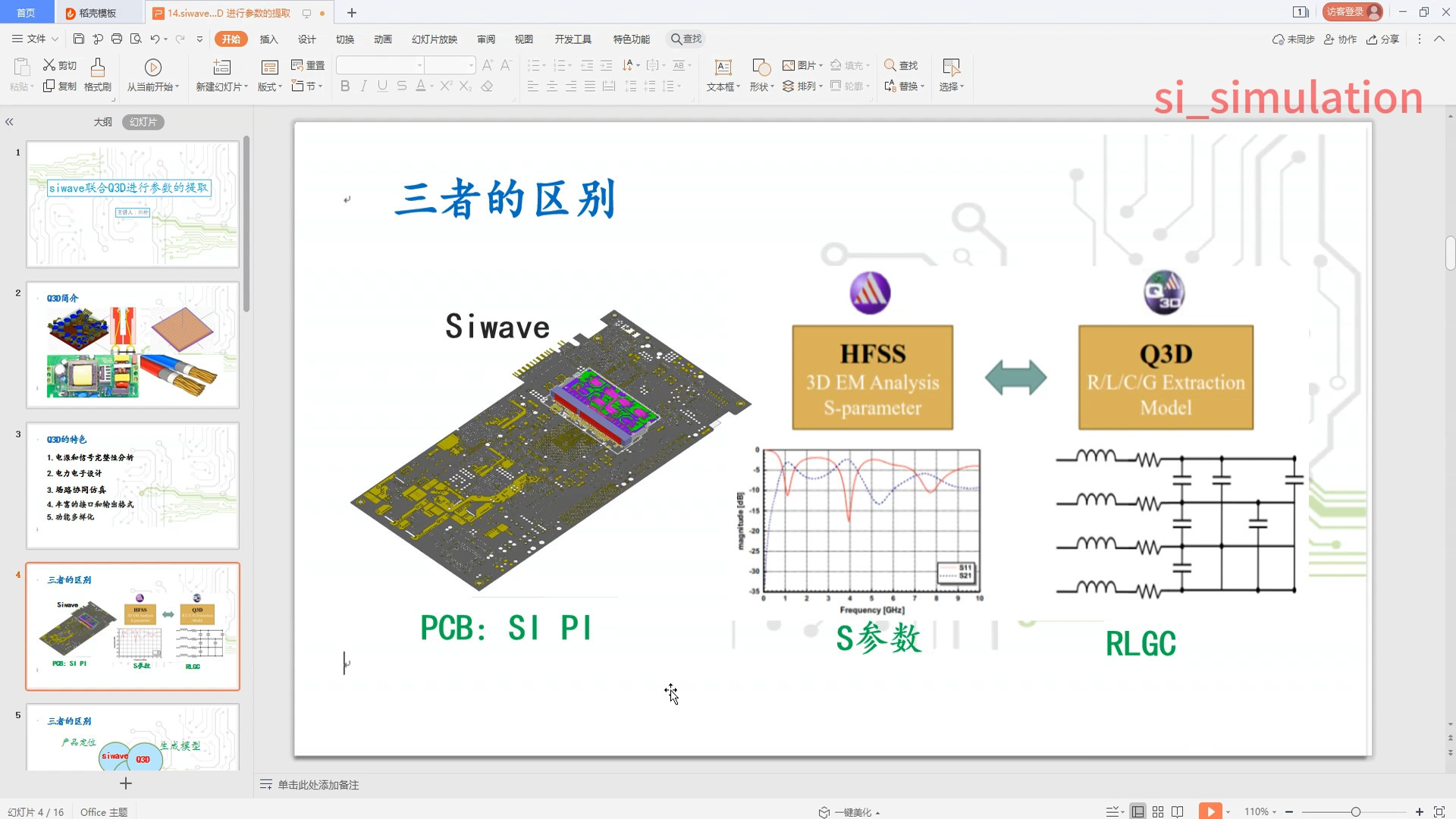Viewport: 1456px width, 819px height.
Task: Click the Copy (复制) icon
Action: click(x=49, y=86)
